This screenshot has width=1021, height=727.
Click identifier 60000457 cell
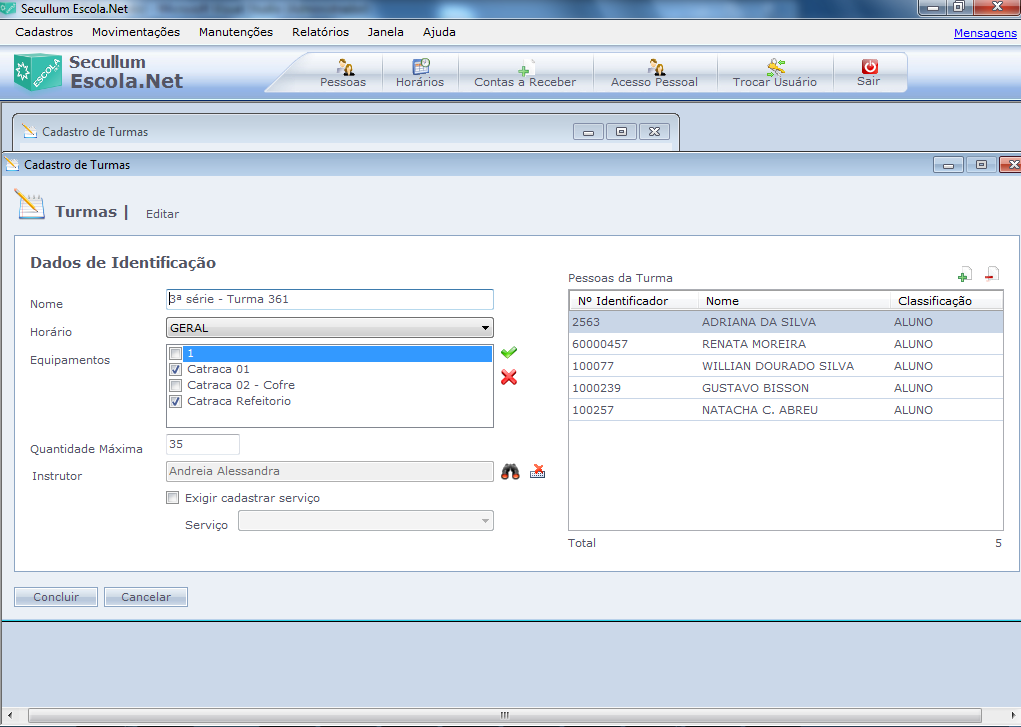pos(600,344)
